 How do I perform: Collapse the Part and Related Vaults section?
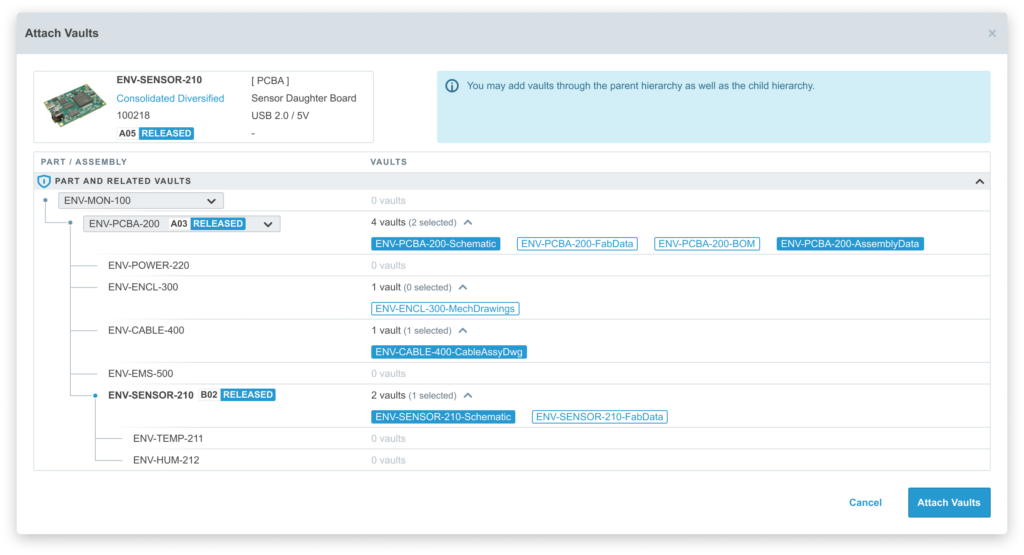[x=979, y=182]
